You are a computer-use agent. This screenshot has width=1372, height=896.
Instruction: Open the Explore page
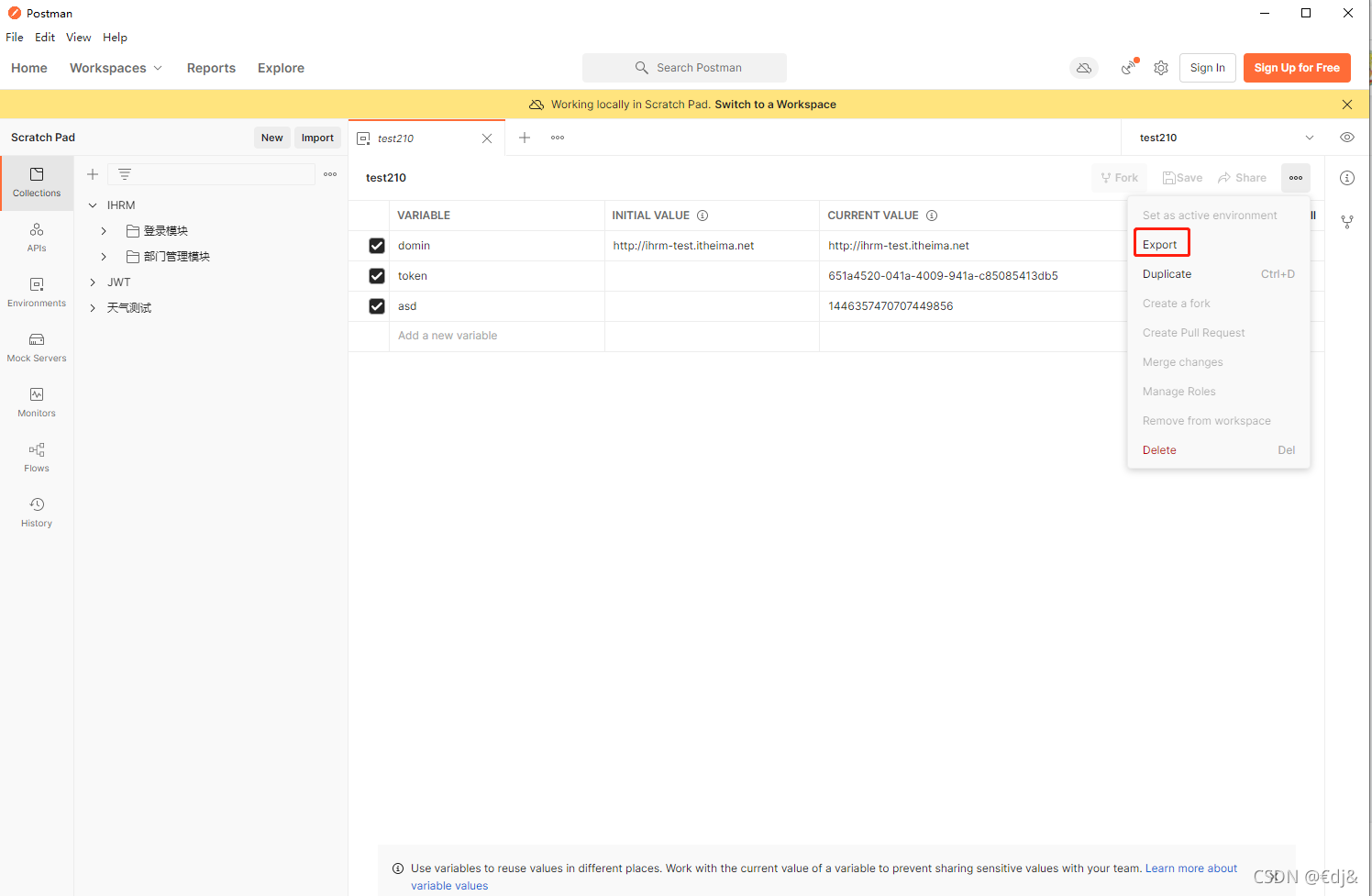click(x=281, y=68)
